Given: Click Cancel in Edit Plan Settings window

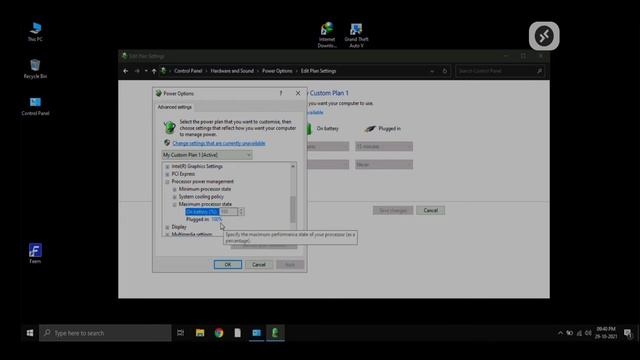Looking at the screenshot, I should tap(431, 211).
